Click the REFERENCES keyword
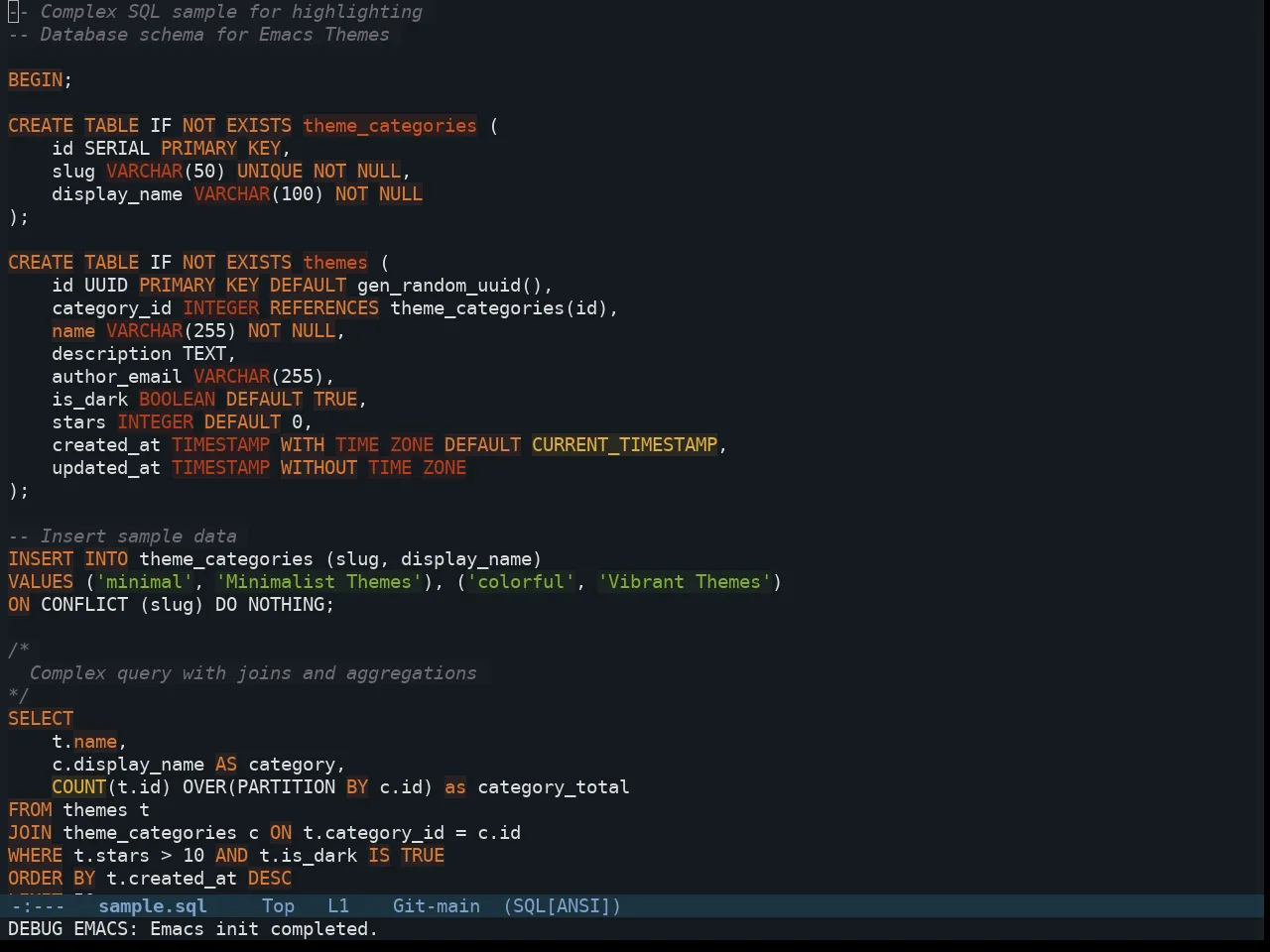Screen dimensions: 1270x952 [324, 307]
